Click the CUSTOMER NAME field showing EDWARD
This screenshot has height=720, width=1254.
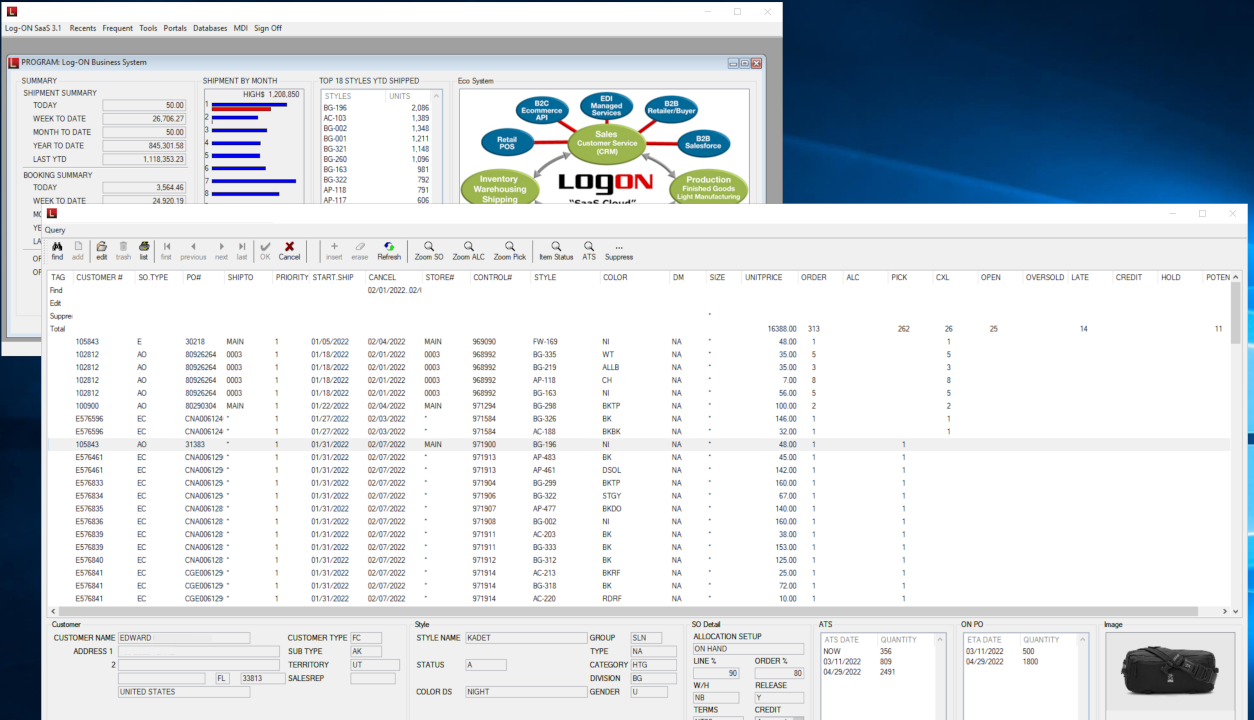pyautogui.click(x=184, y=637)
